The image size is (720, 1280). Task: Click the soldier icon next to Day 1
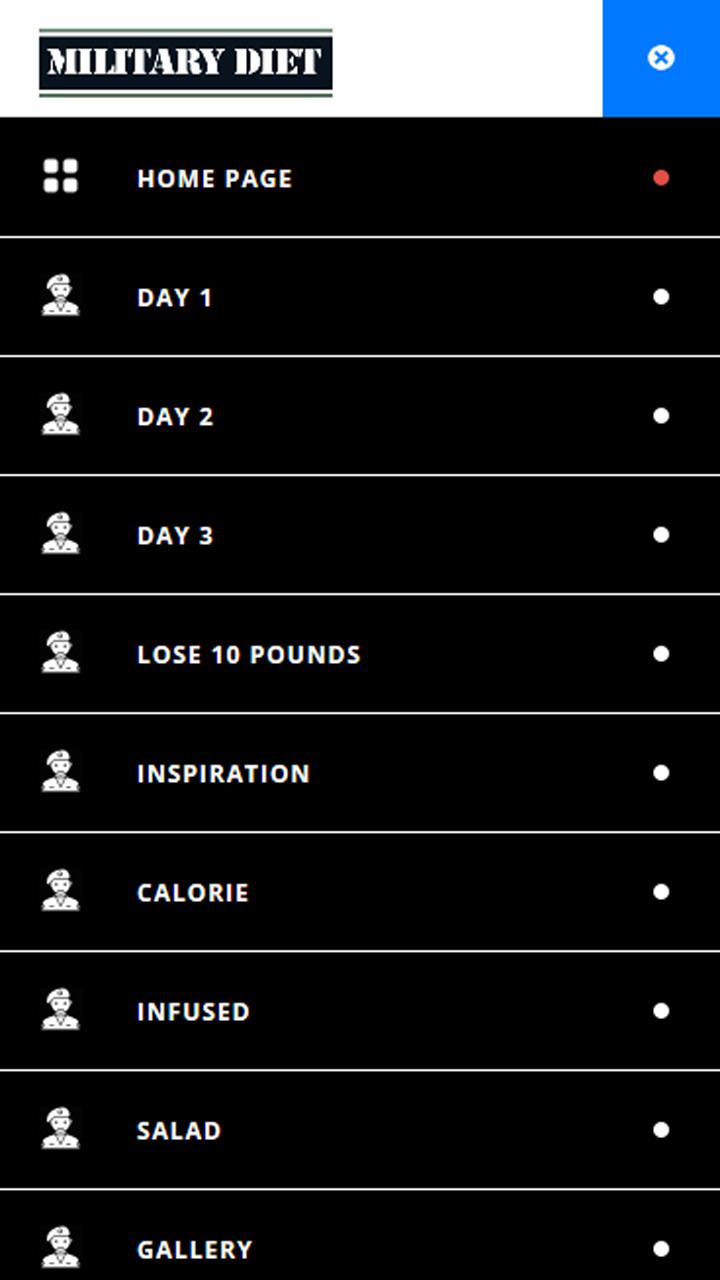click(x=60, y=296)
